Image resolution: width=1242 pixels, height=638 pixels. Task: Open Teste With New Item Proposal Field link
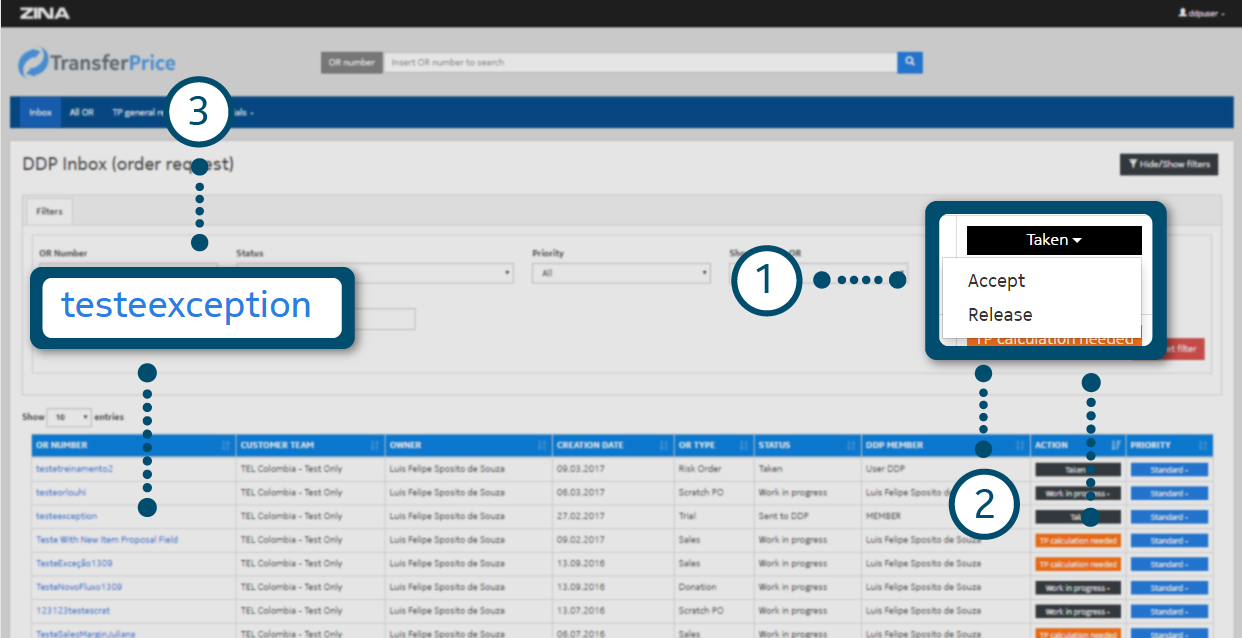[107, 540]
